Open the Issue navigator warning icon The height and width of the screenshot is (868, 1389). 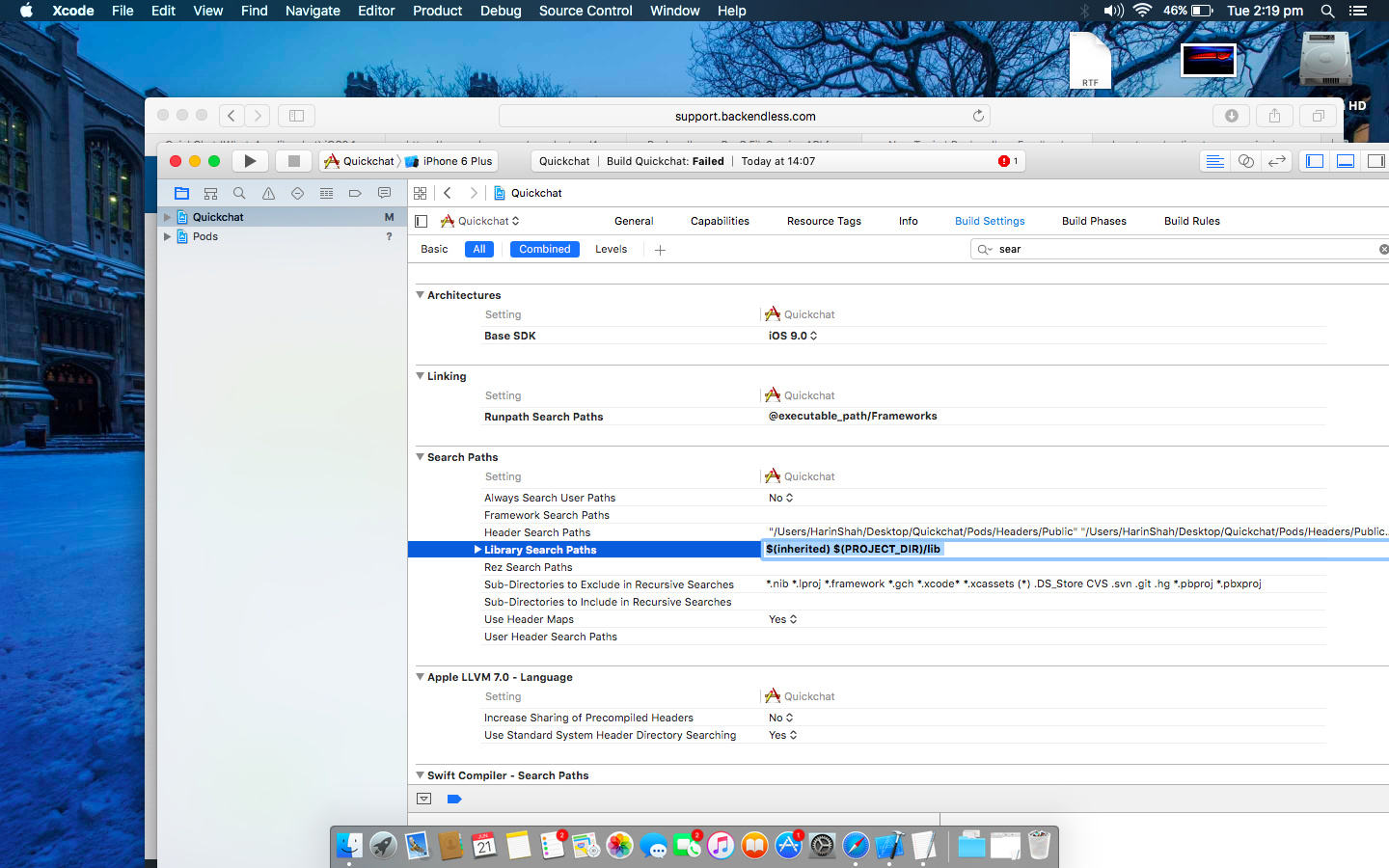point(268,193)
